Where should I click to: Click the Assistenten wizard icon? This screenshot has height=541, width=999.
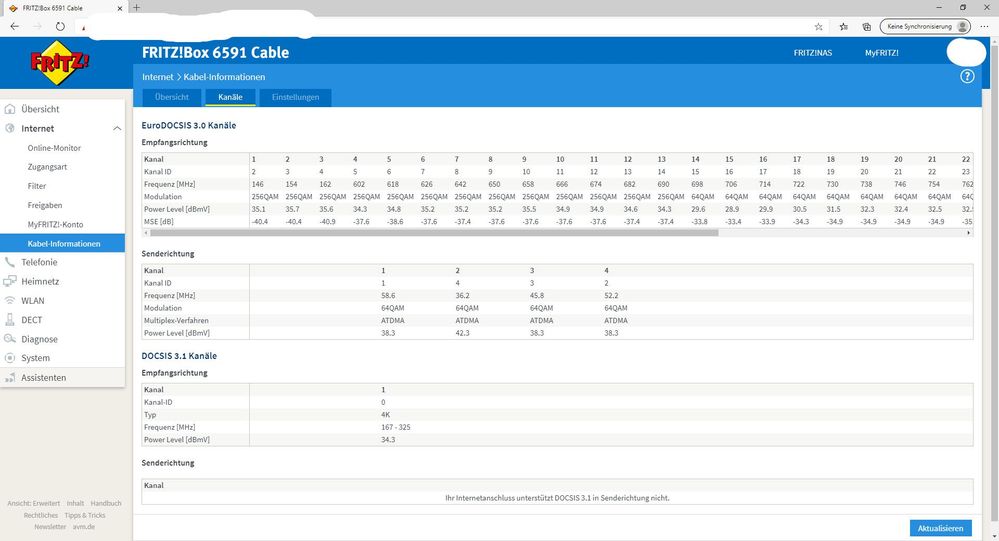(x=10, y=377)
